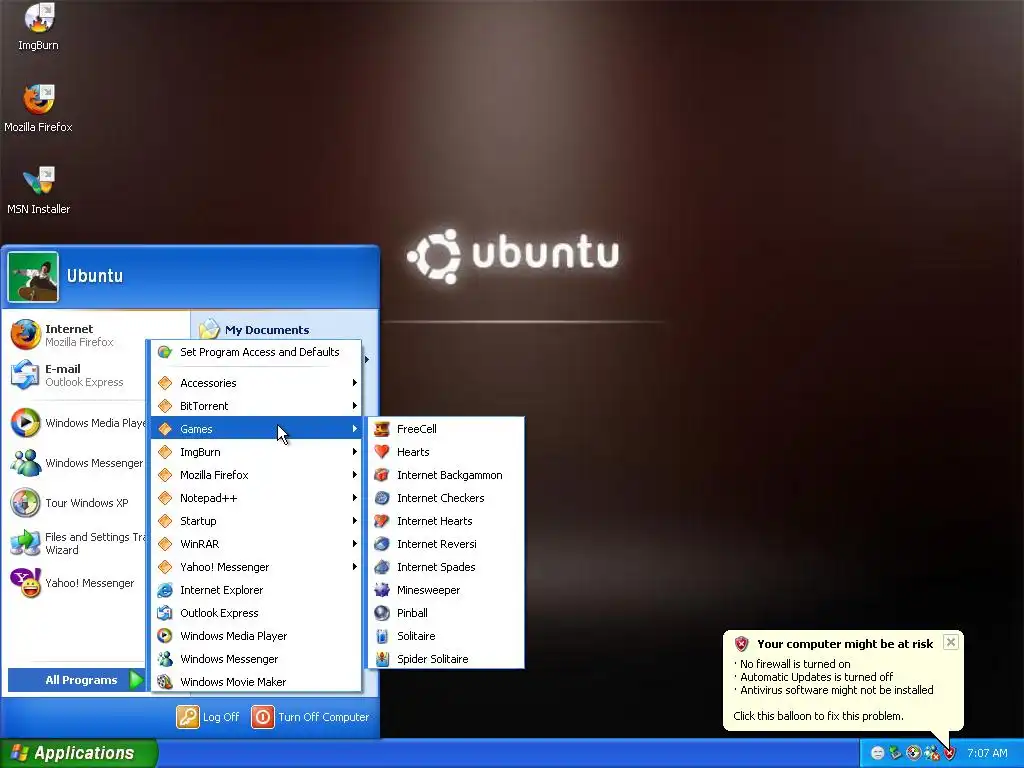Expand the Mozilla Firefox program group
The width and height of the screenshot is (1024, 768).
coord(257,475)
